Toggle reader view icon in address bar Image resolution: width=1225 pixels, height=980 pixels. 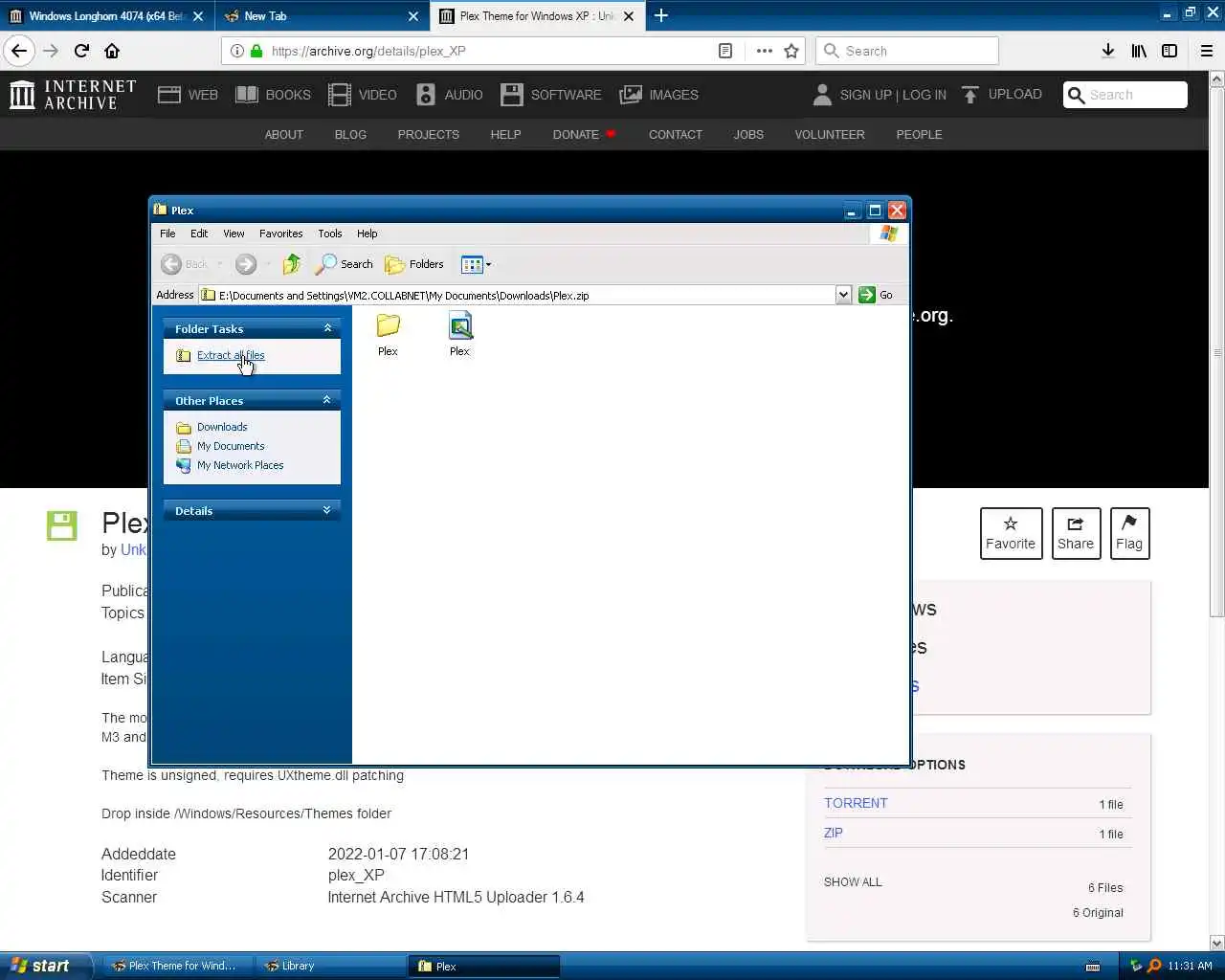[x=725, y=51]
